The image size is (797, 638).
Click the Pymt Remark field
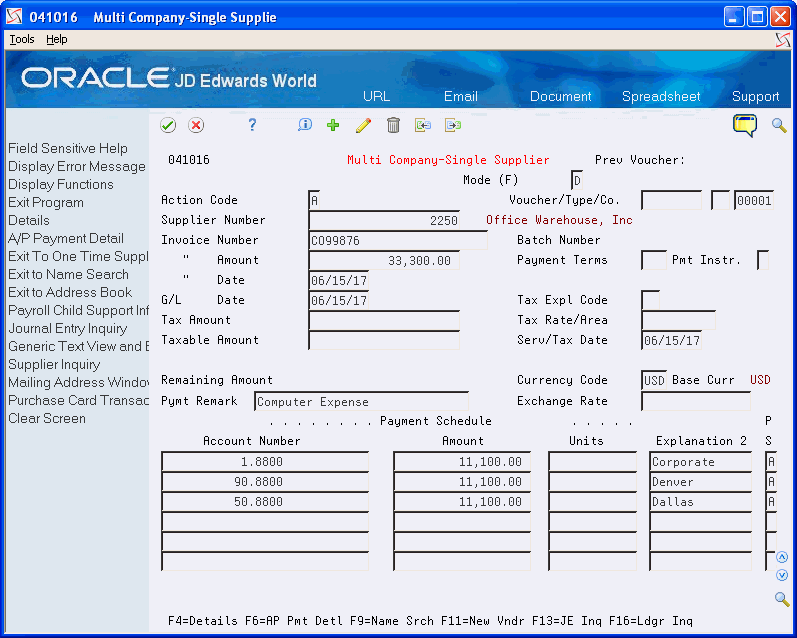[x=361, y=401]
